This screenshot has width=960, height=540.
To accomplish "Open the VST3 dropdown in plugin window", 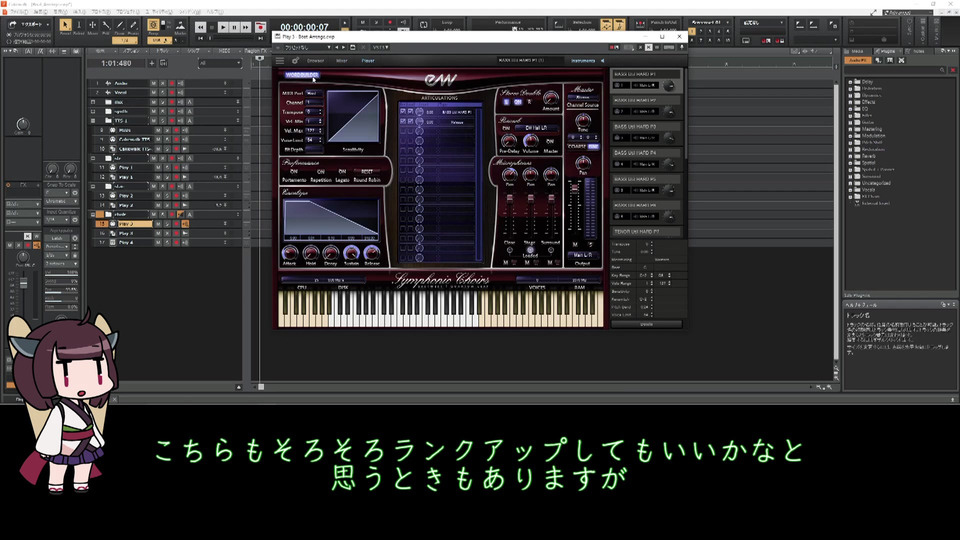I will click(x=381, y=47).
